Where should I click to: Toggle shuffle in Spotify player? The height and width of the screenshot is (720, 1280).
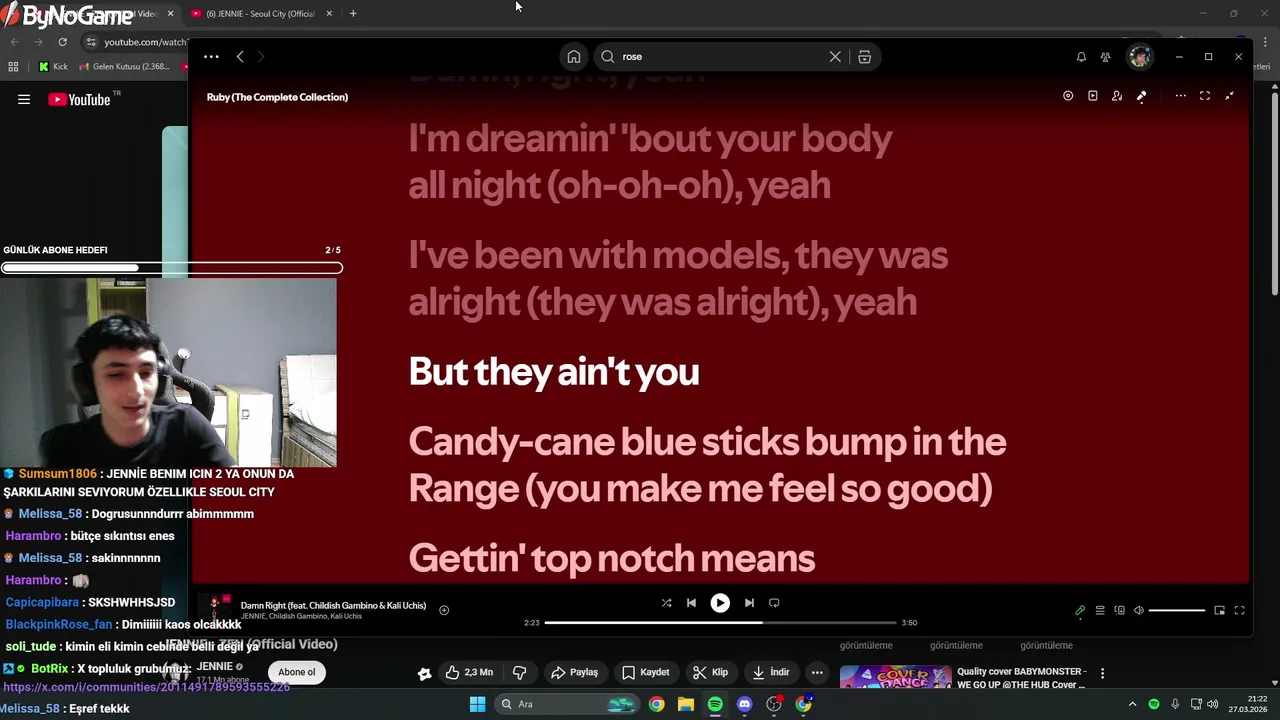pyautogui.click(x=666, y=603)
